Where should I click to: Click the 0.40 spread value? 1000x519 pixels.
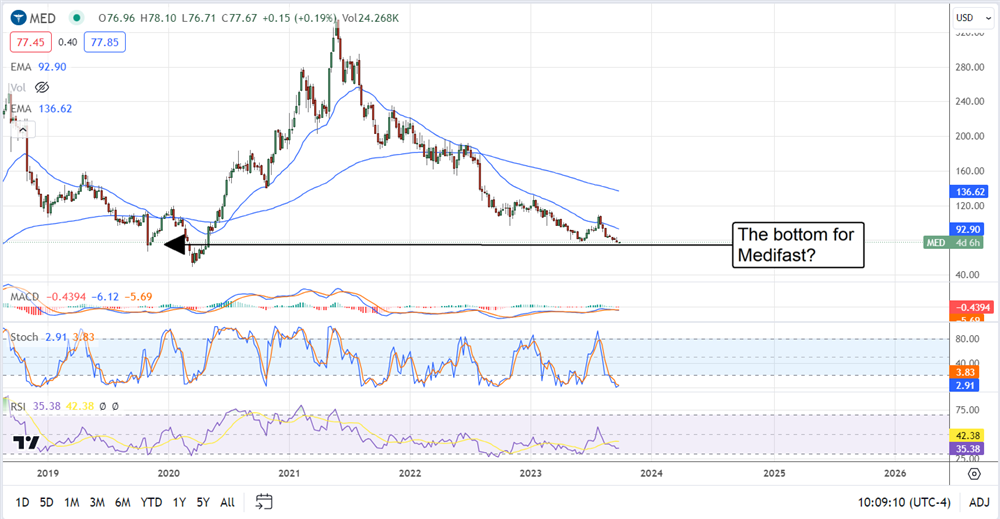point(68,42)
